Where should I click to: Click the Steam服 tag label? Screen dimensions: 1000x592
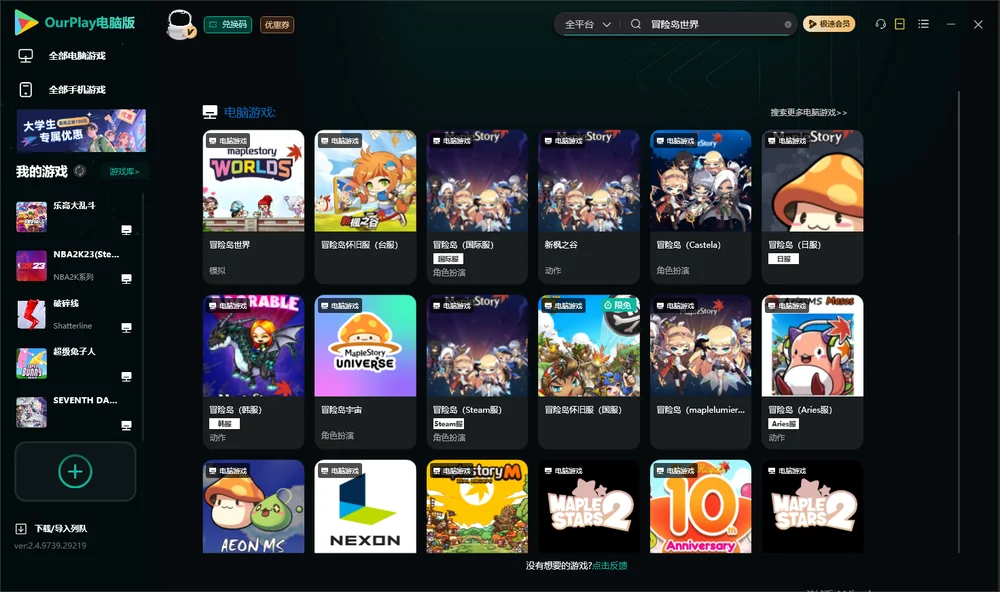coord(448,424)
